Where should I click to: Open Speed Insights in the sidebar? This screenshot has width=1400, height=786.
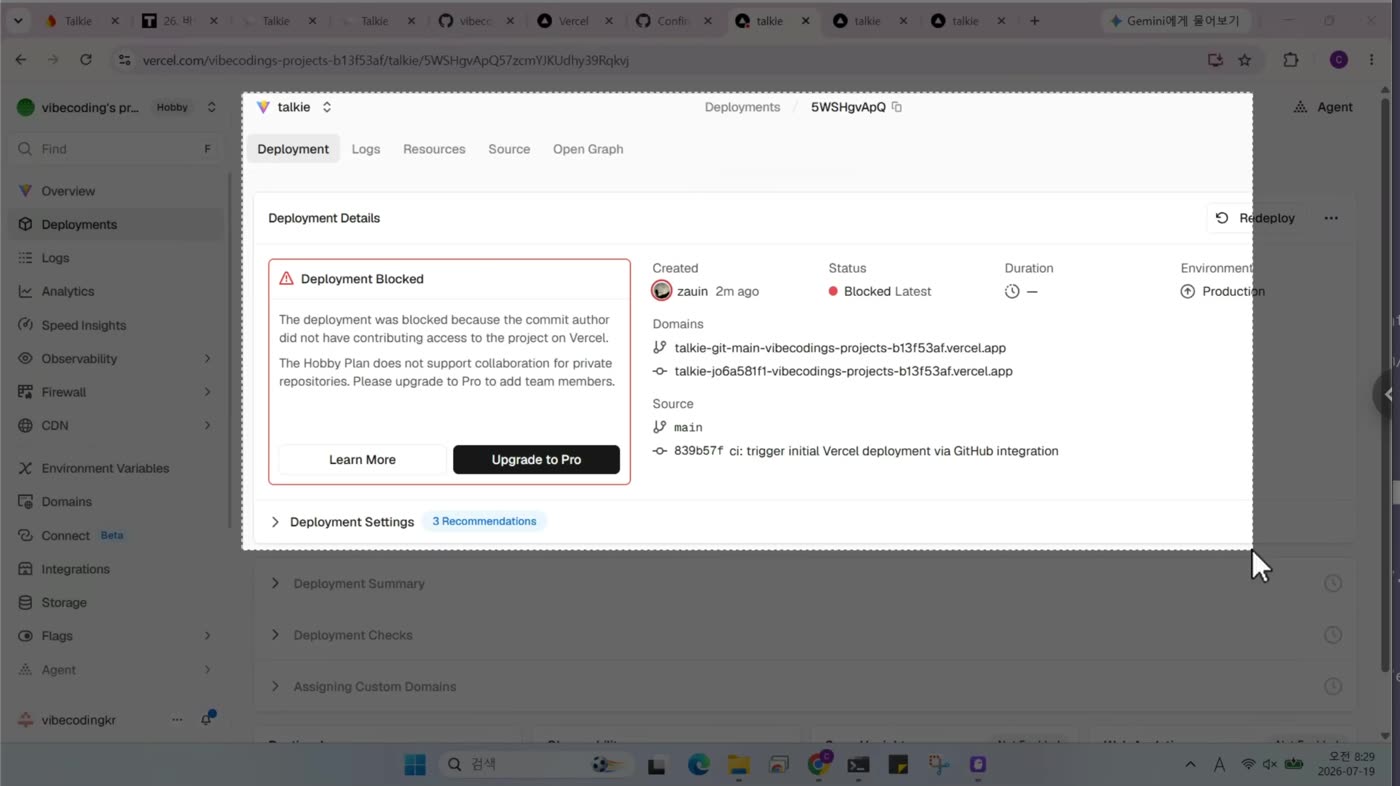coord(83,325)
